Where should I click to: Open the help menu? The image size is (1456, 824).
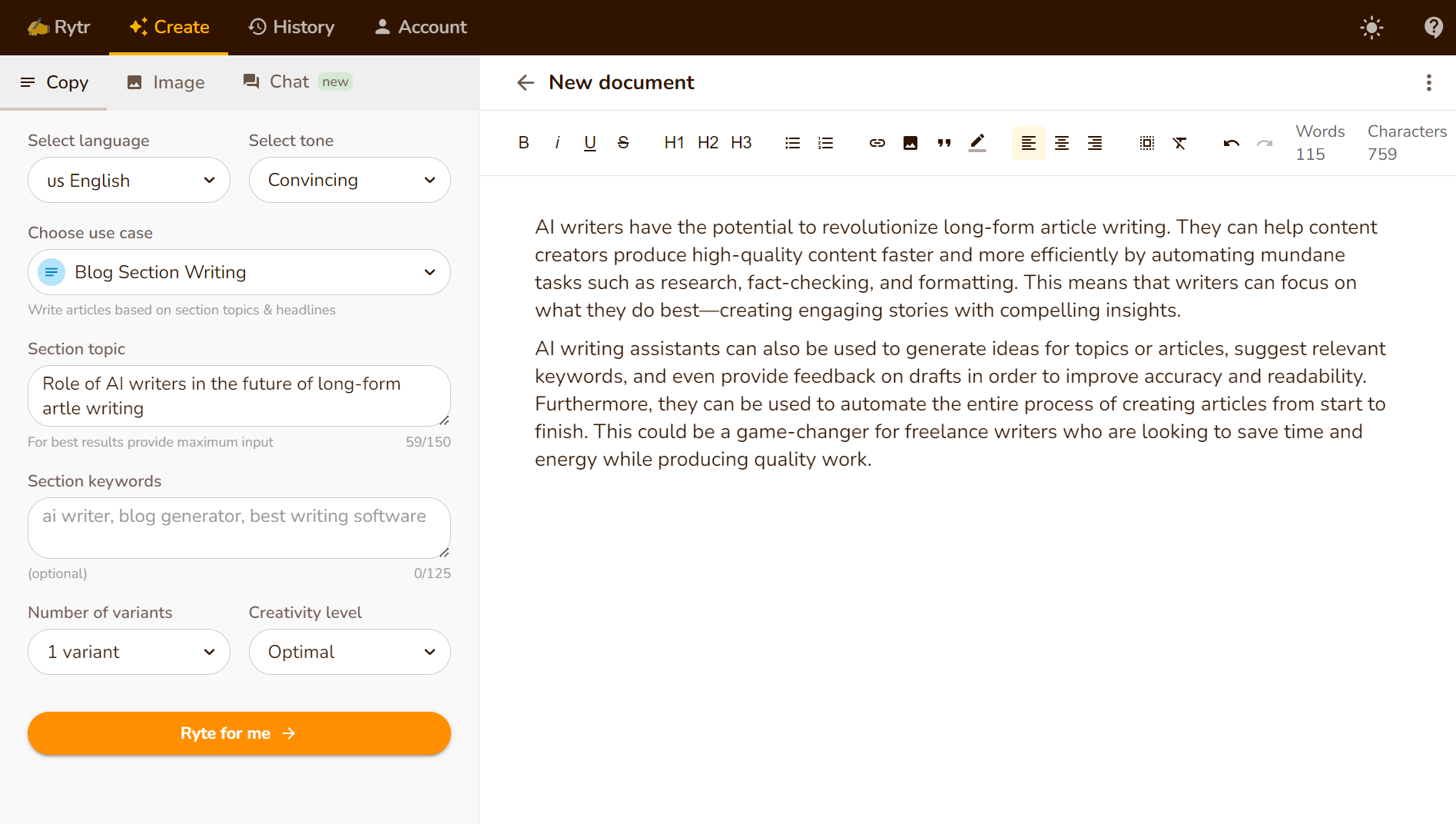pos(1433,28)
